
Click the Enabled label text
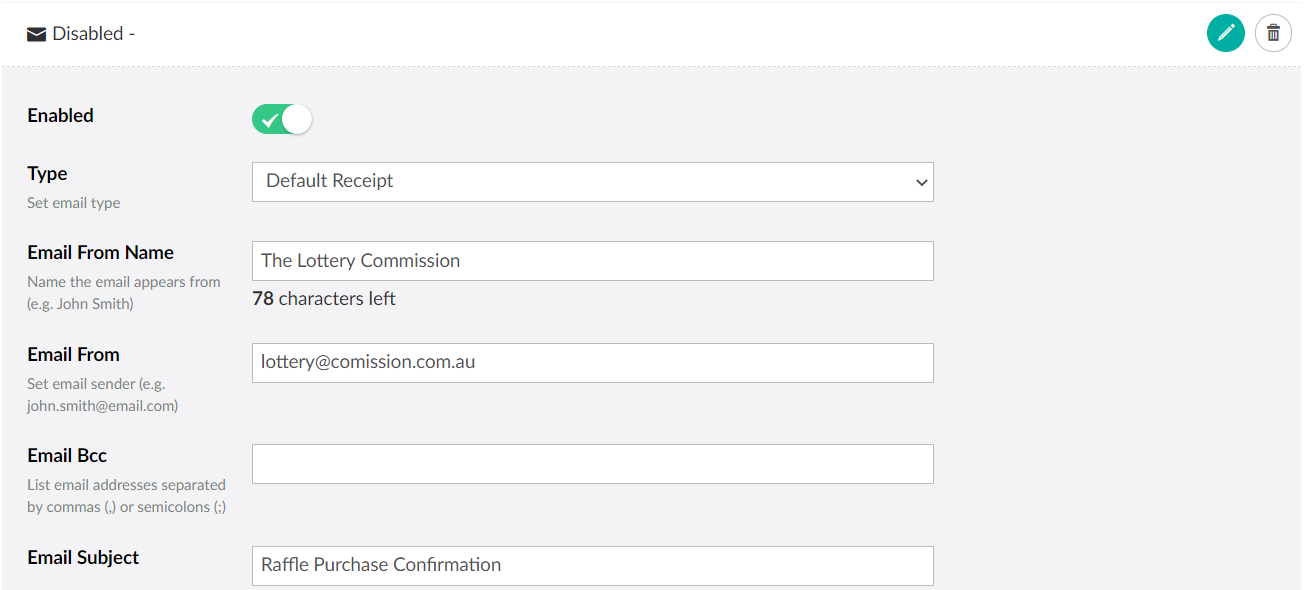[x=60, y=116]
